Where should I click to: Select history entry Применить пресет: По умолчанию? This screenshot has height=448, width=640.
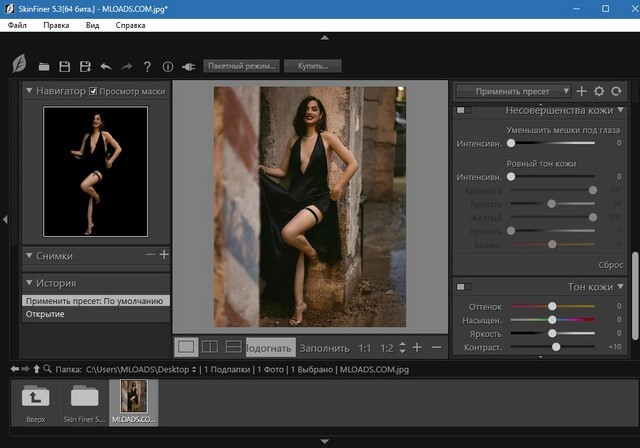[x=96, y=301]
